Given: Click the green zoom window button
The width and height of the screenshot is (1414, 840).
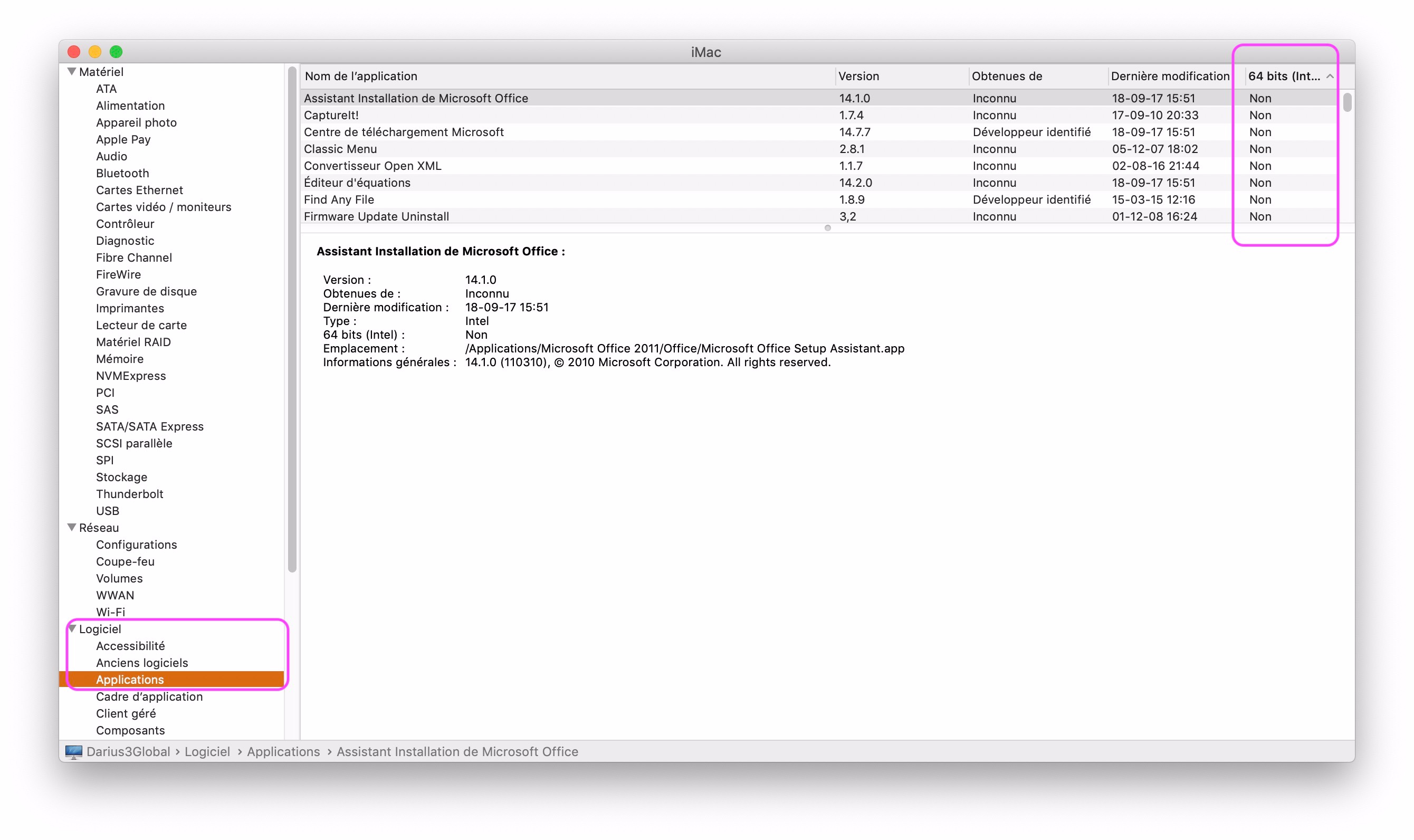Looking at the screenshot, I should coord(116,52).
